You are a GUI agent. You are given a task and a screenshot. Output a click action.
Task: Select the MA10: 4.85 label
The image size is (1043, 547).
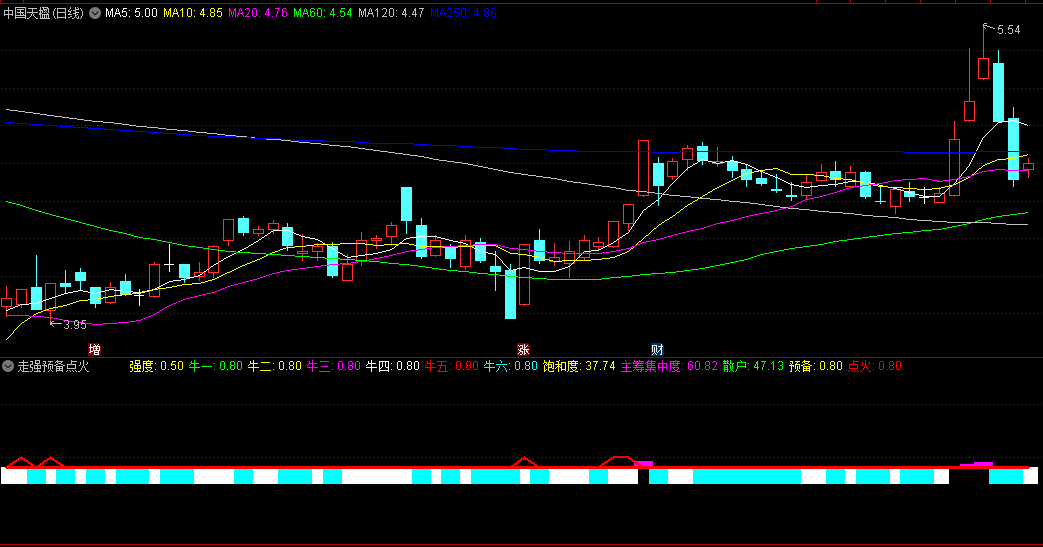(x=193, y=13)
